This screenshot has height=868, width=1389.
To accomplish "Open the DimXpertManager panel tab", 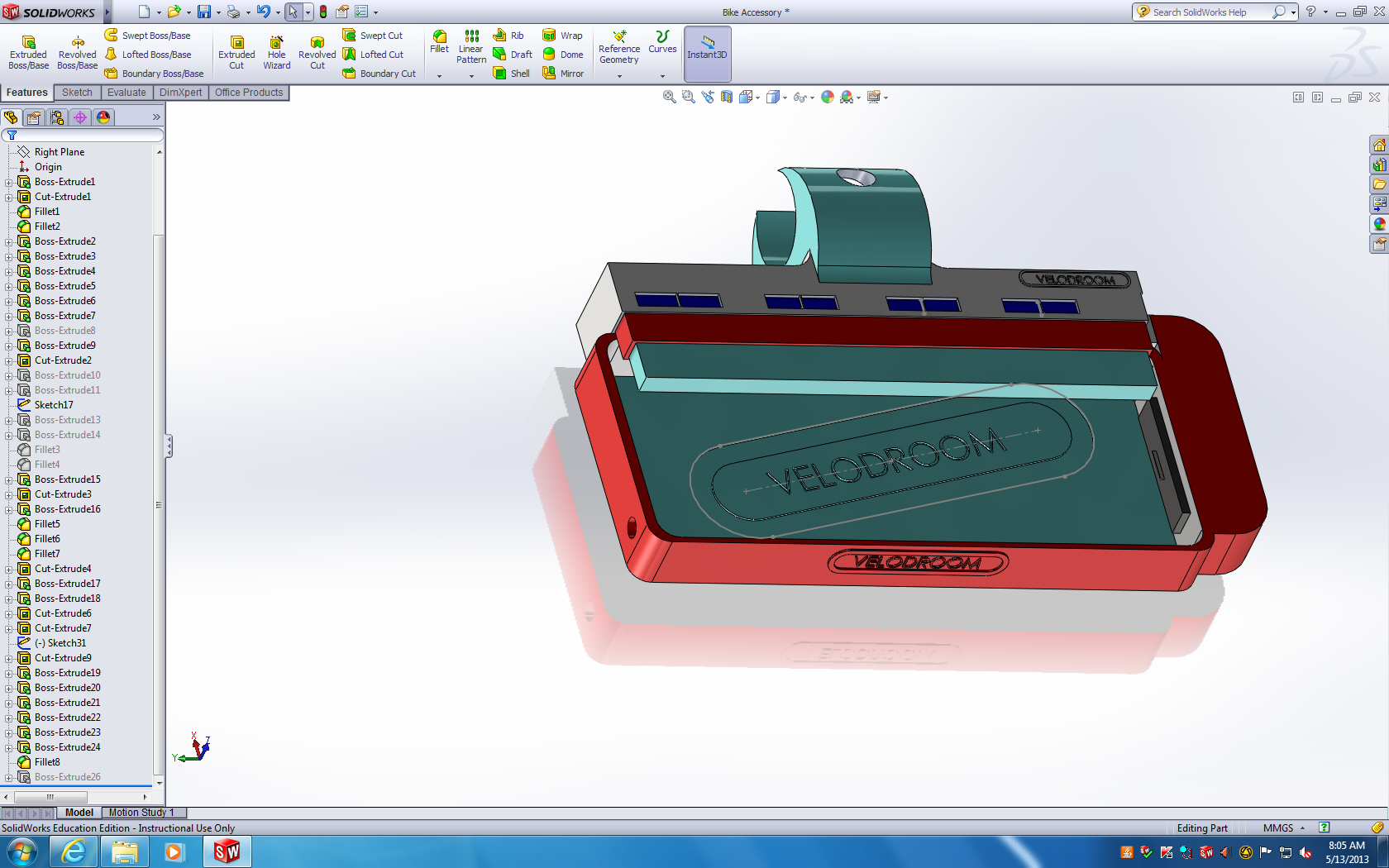I will tap(80, 117).
